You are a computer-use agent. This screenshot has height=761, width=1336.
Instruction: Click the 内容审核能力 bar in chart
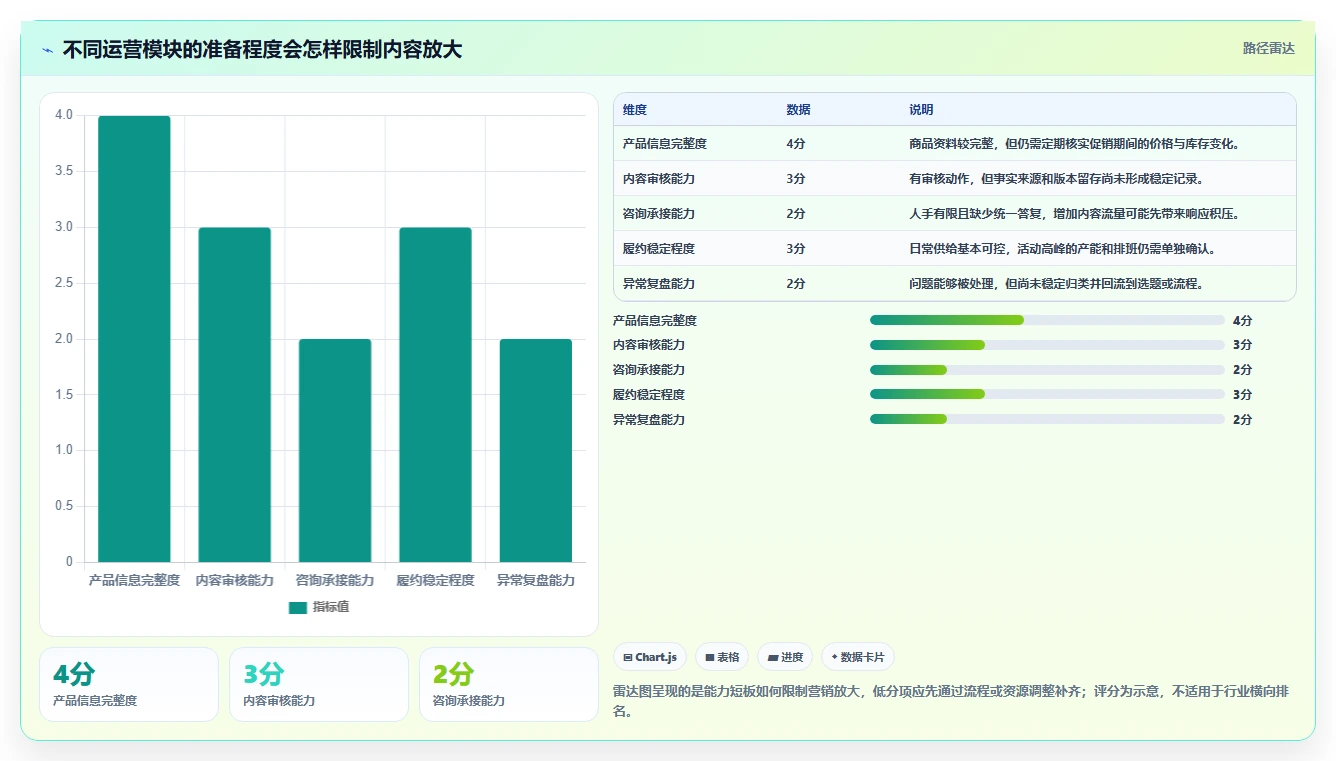235,395
